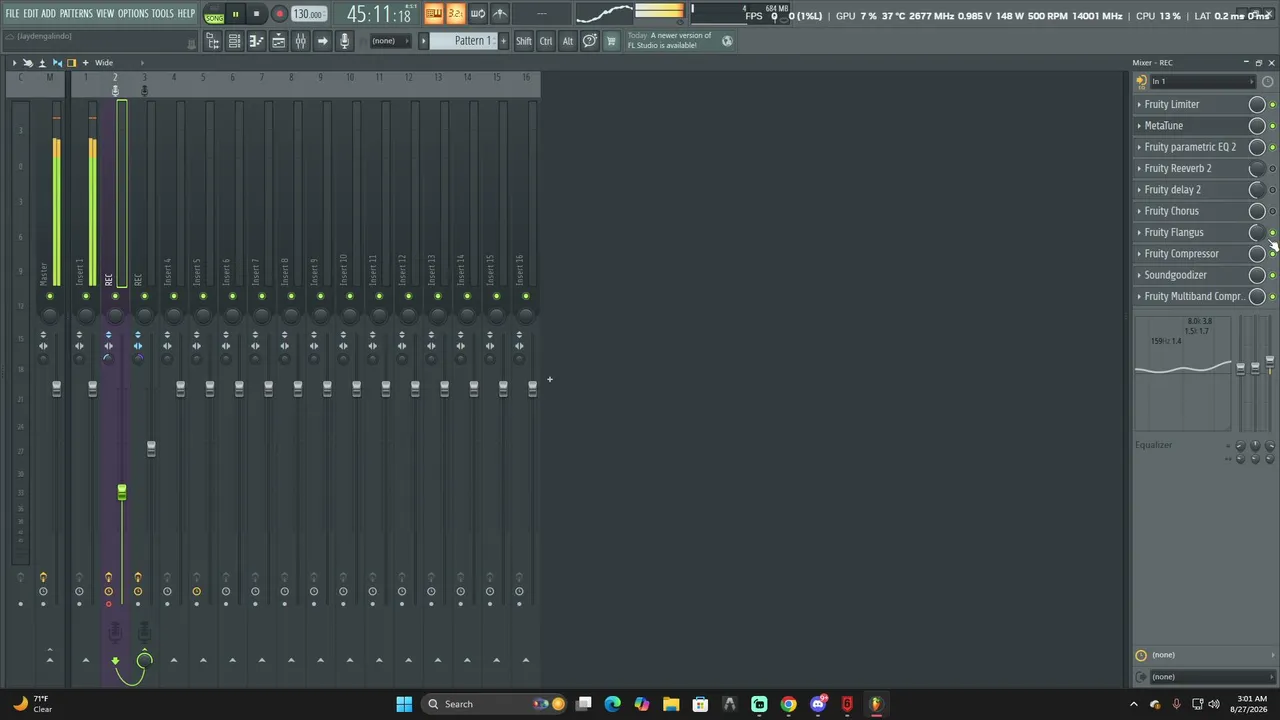The image size is (1280, 720).
Task: Click the help tutorial icon beside Alt
Action: pos(590,41)
